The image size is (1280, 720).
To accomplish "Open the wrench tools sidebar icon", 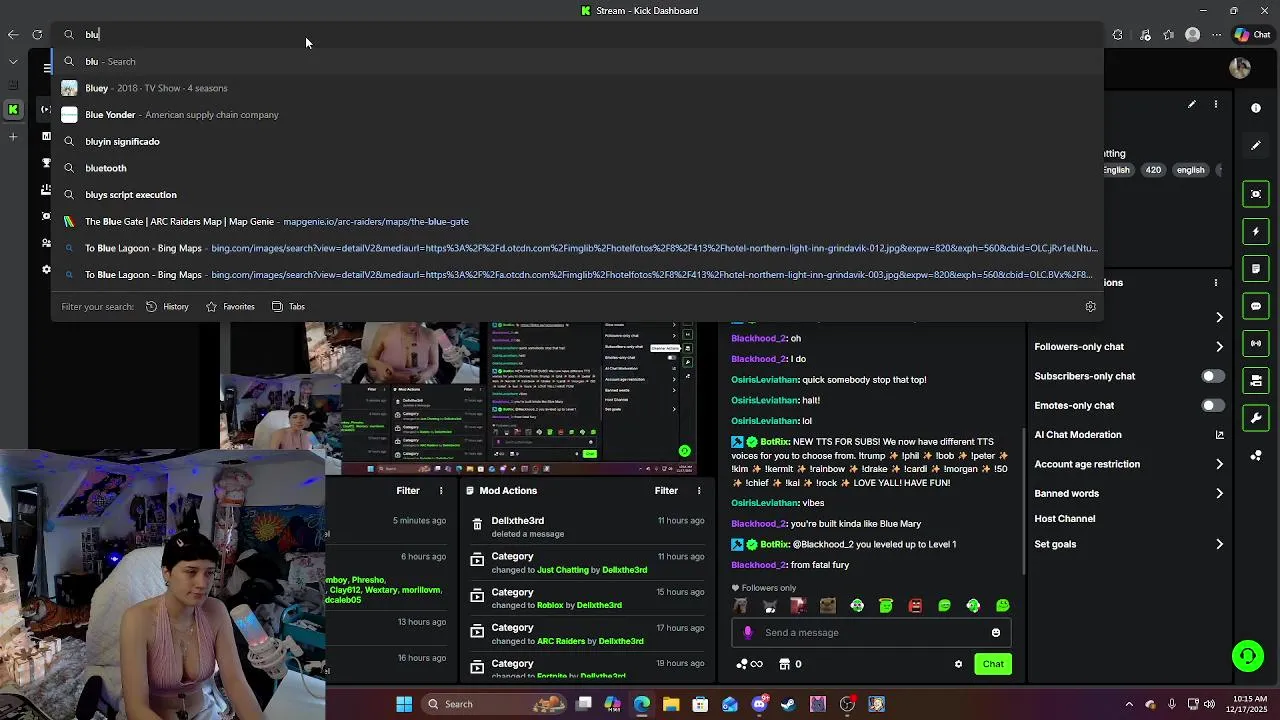I will click(x=1256, y=418).
